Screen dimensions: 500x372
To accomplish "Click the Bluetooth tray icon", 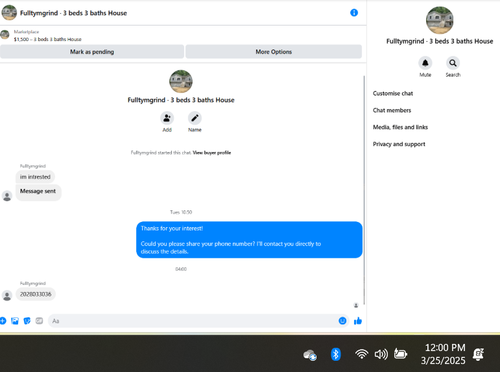I will coord(336,354).
